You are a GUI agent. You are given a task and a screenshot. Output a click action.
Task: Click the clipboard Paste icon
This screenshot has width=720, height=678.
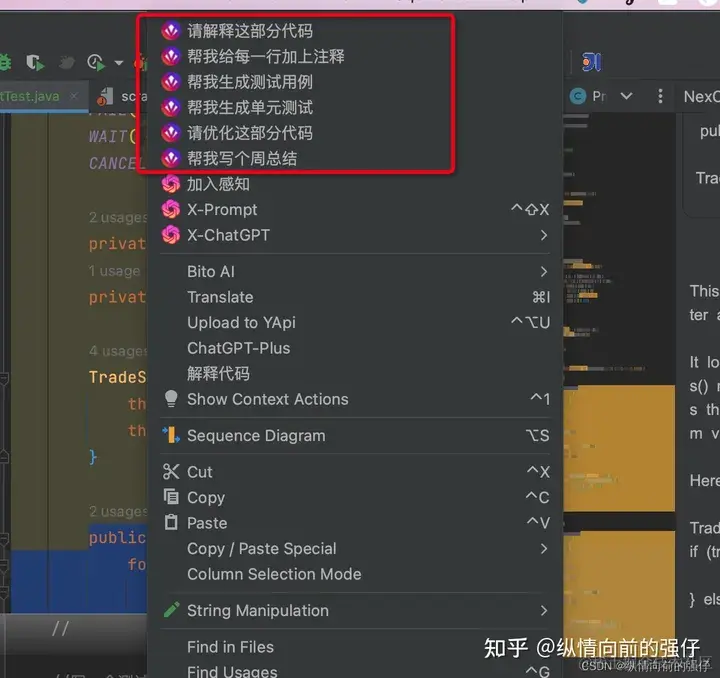point(171,522)
